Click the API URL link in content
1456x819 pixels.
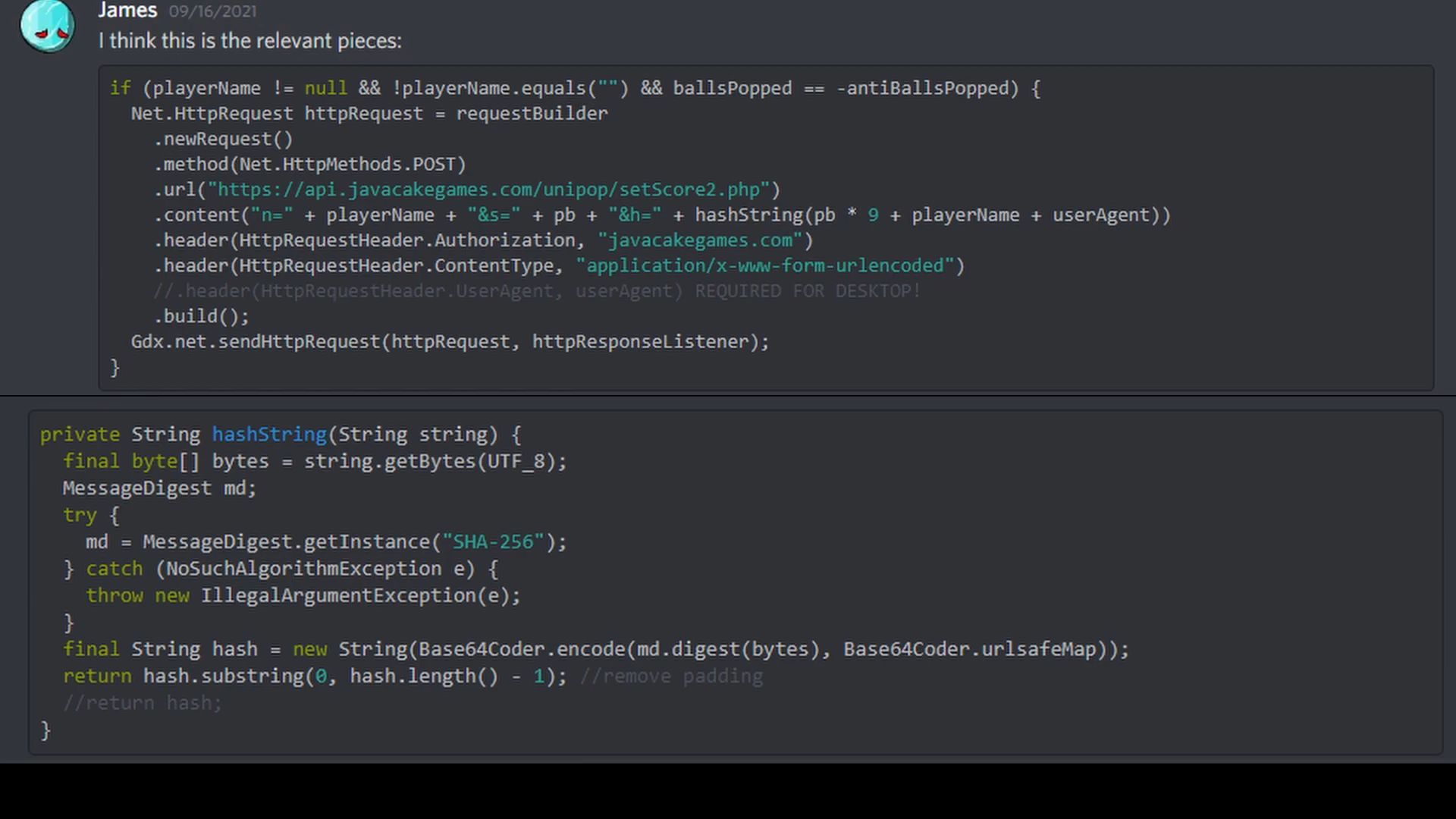[x=490, y=189]
